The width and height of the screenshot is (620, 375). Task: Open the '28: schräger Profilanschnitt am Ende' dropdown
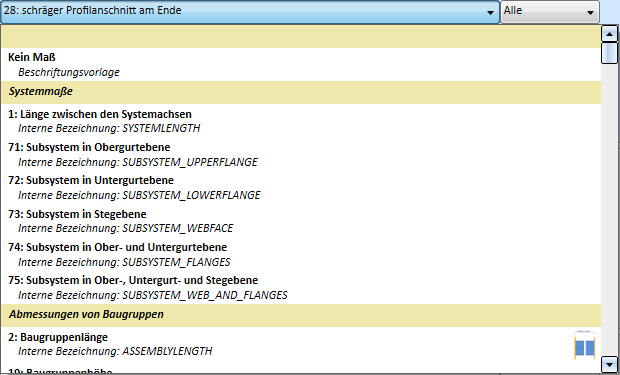pyautogui.click(x=250, y=11)
